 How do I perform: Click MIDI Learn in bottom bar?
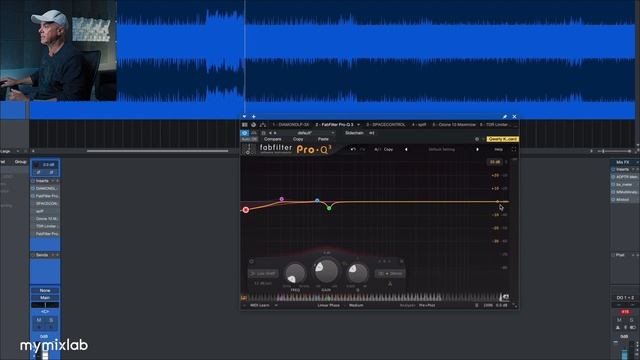(x=260, y=305)
